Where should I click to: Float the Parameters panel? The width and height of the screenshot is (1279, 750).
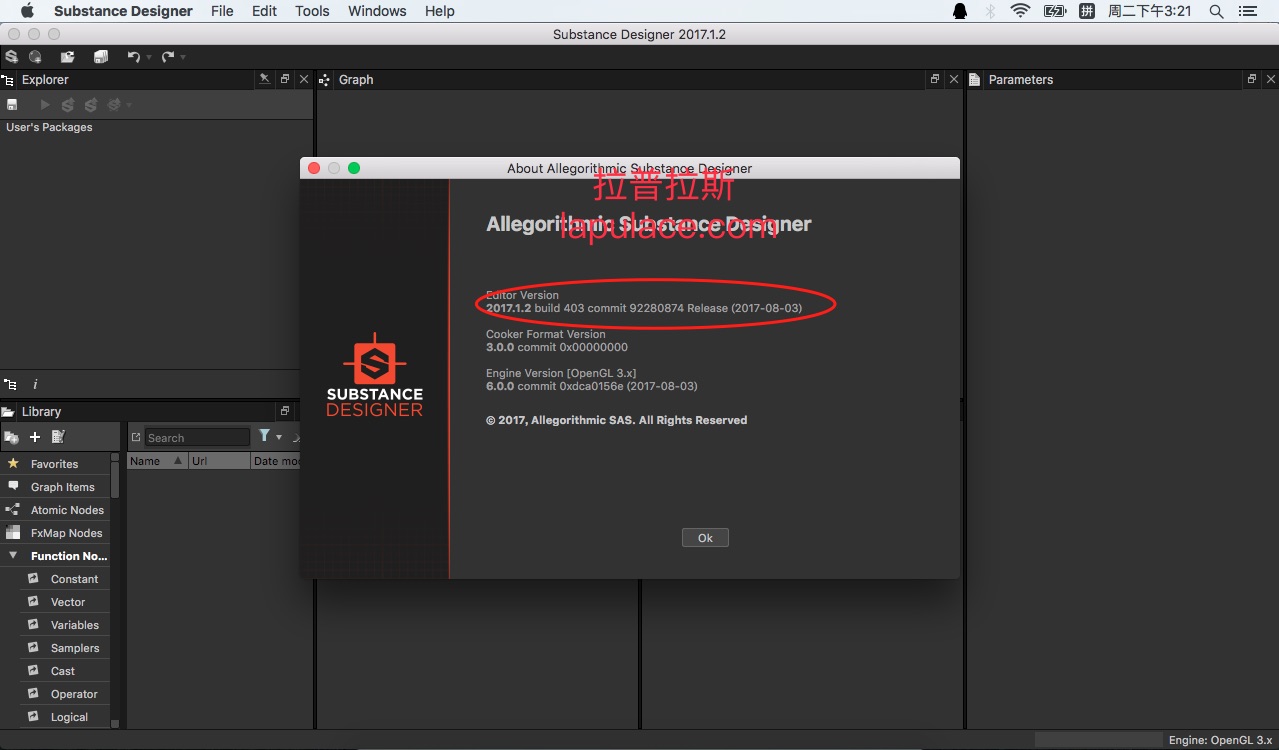[1251, 79]
